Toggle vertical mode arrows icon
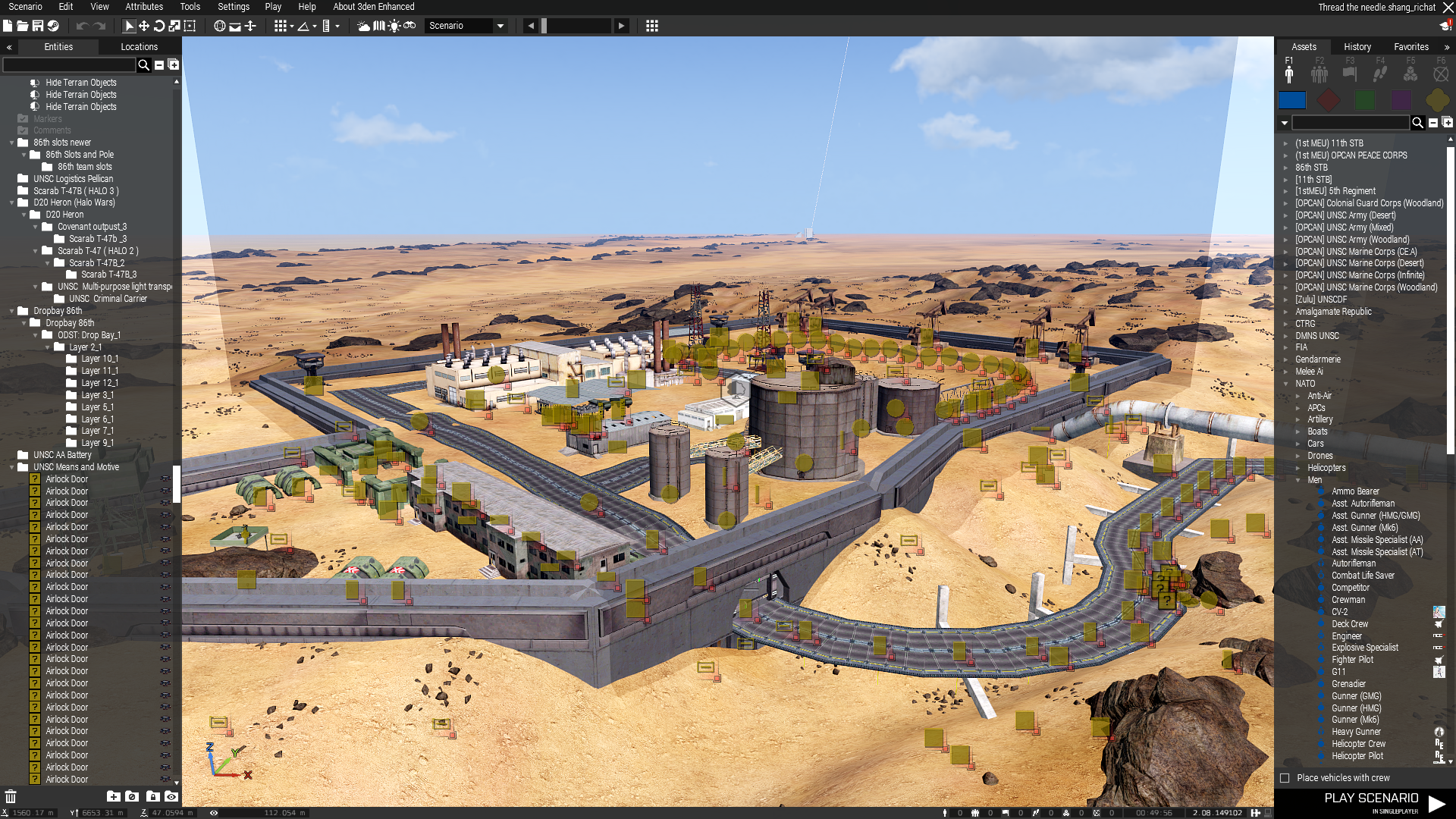Viewport: 1456px width, 819px height. [250, 26]
